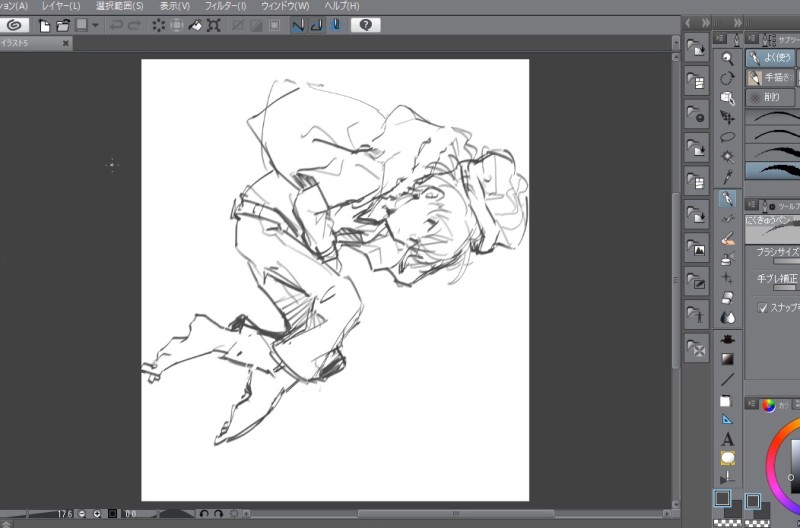
Task: Select the Lasso selection tool
Action: (727, 136)
